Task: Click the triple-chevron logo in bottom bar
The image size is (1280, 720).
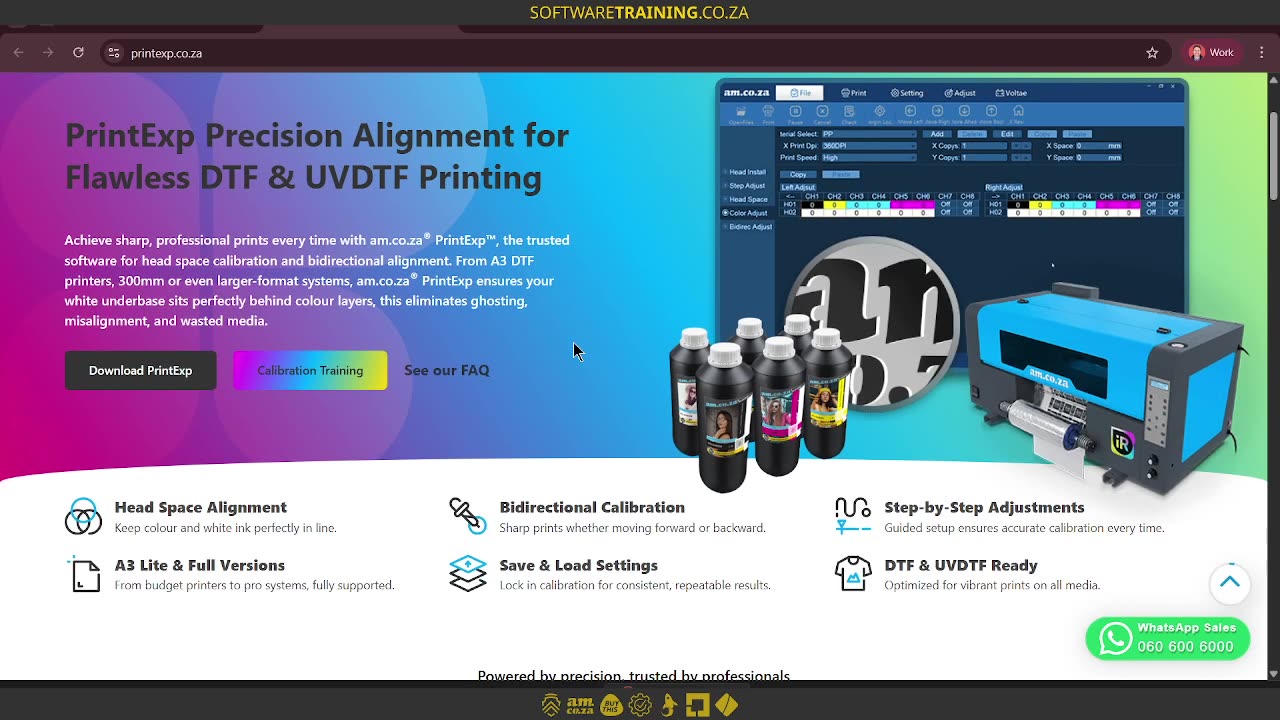Action: [x=551, y=705]
